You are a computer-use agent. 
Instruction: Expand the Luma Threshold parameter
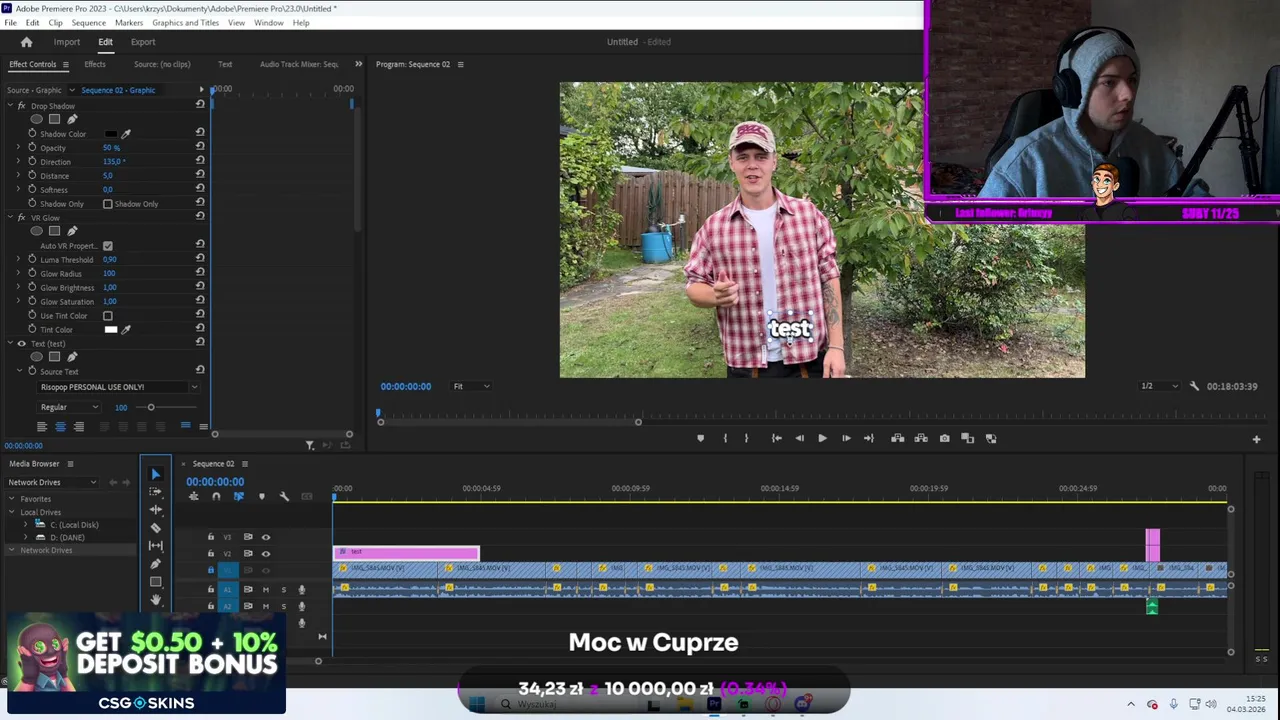[x=18, y=259]
